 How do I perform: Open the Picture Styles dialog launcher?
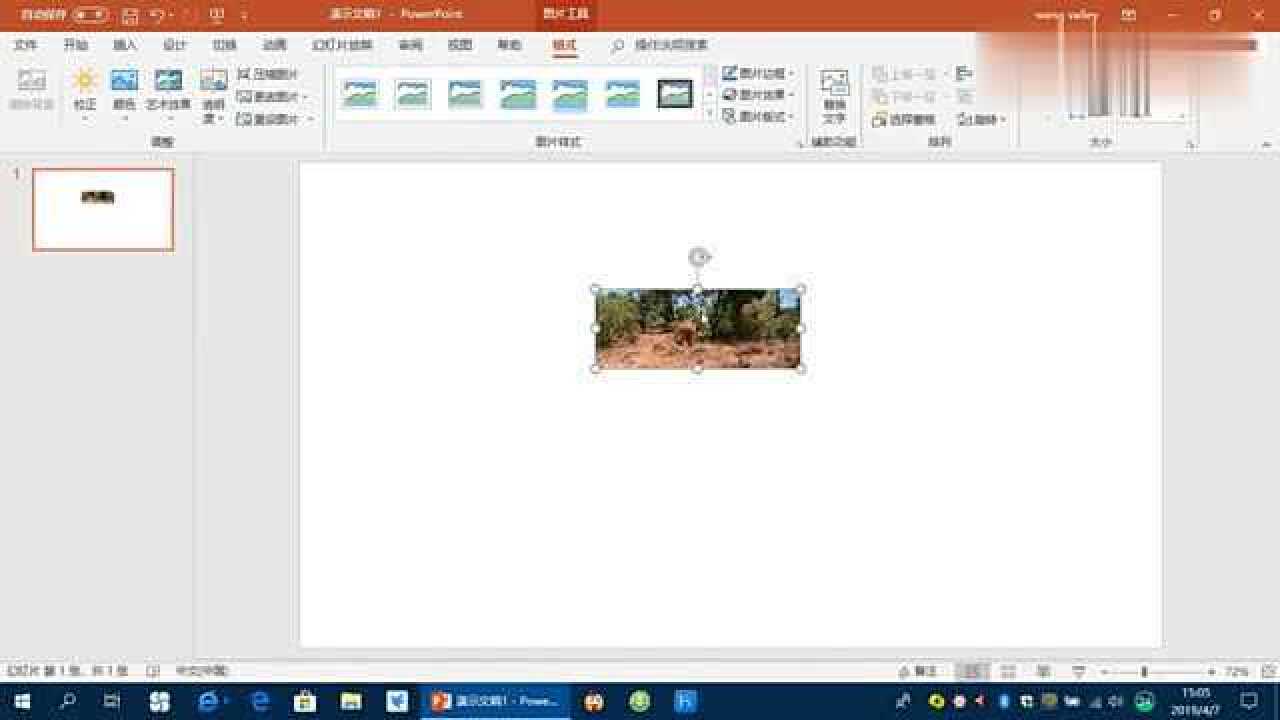coord(799,145)
